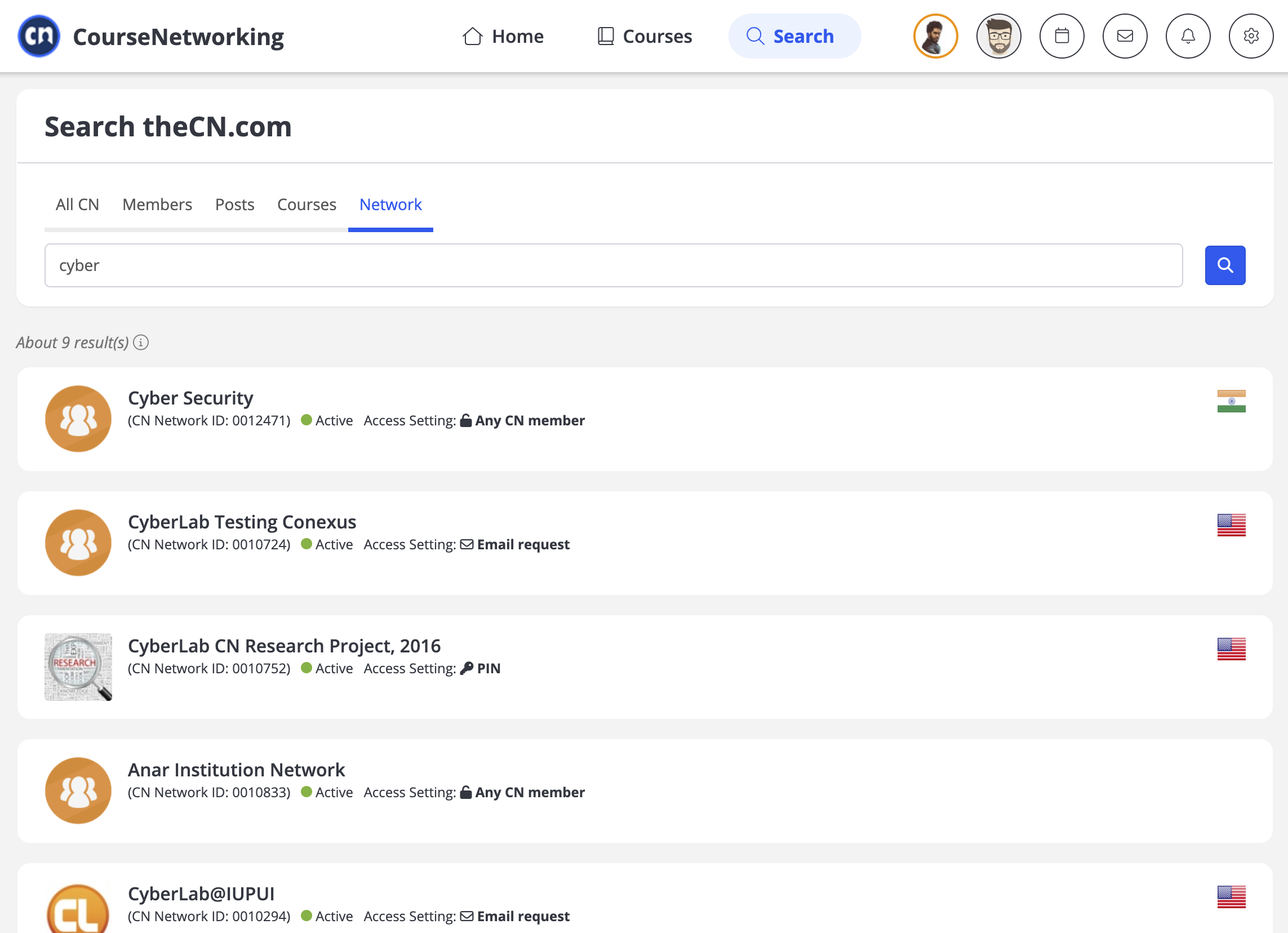Switch to the Posts tab
The height and width of the screenshot is (933, 1288).
pyautogui.click(x=234, y=205)
